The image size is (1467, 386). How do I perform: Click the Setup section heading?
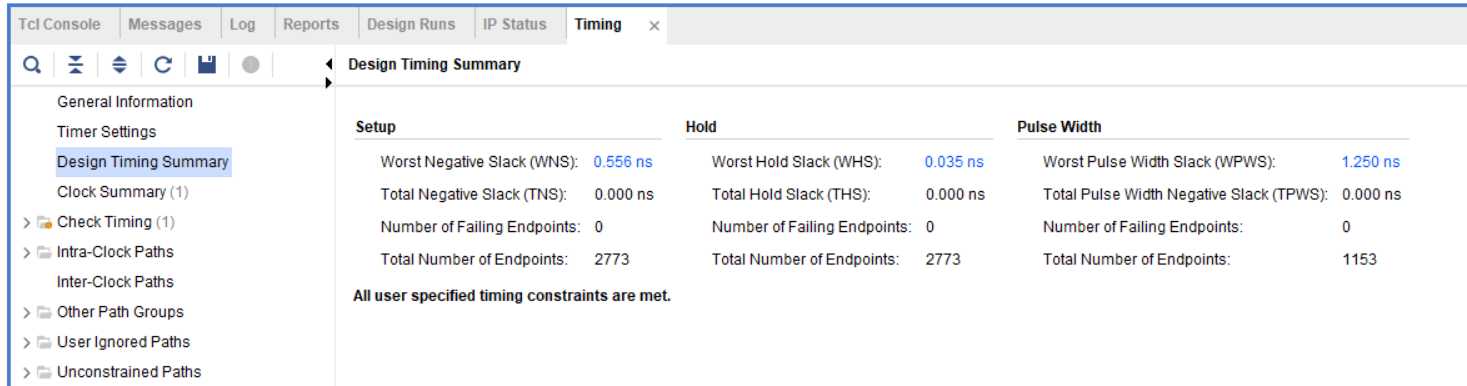point(375,127)
